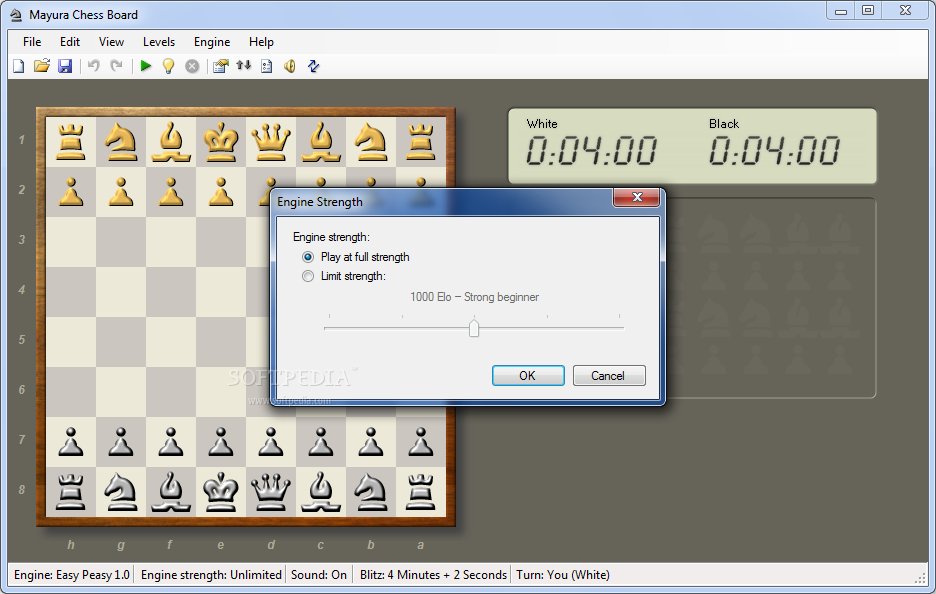Click status bar 'Blitz: 4 Minutes + 2 Seconds'
Image resolution: width=936 pixels, height=594 pixels.
pos(433,575)
